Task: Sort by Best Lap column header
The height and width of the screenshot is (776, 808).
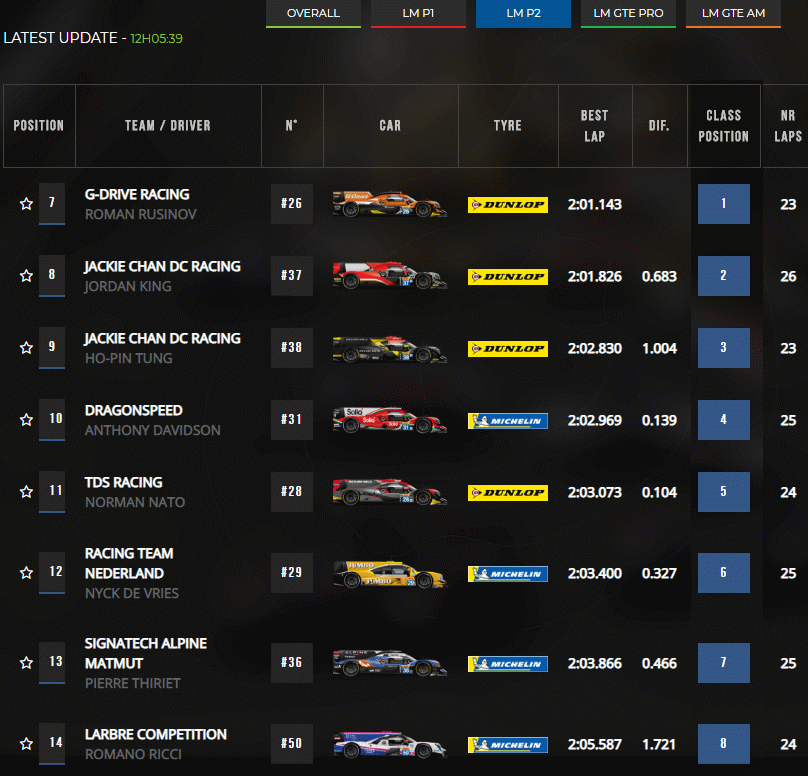Action: pos(594,126)
